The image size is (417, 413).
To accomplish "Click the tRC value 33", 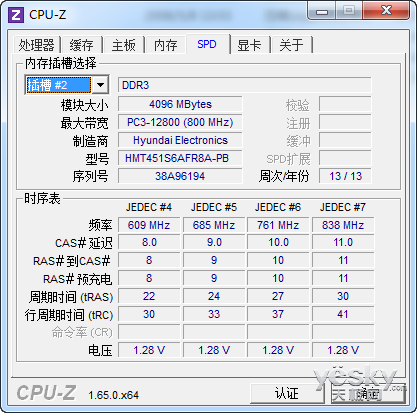I will [x=214, y=314].
